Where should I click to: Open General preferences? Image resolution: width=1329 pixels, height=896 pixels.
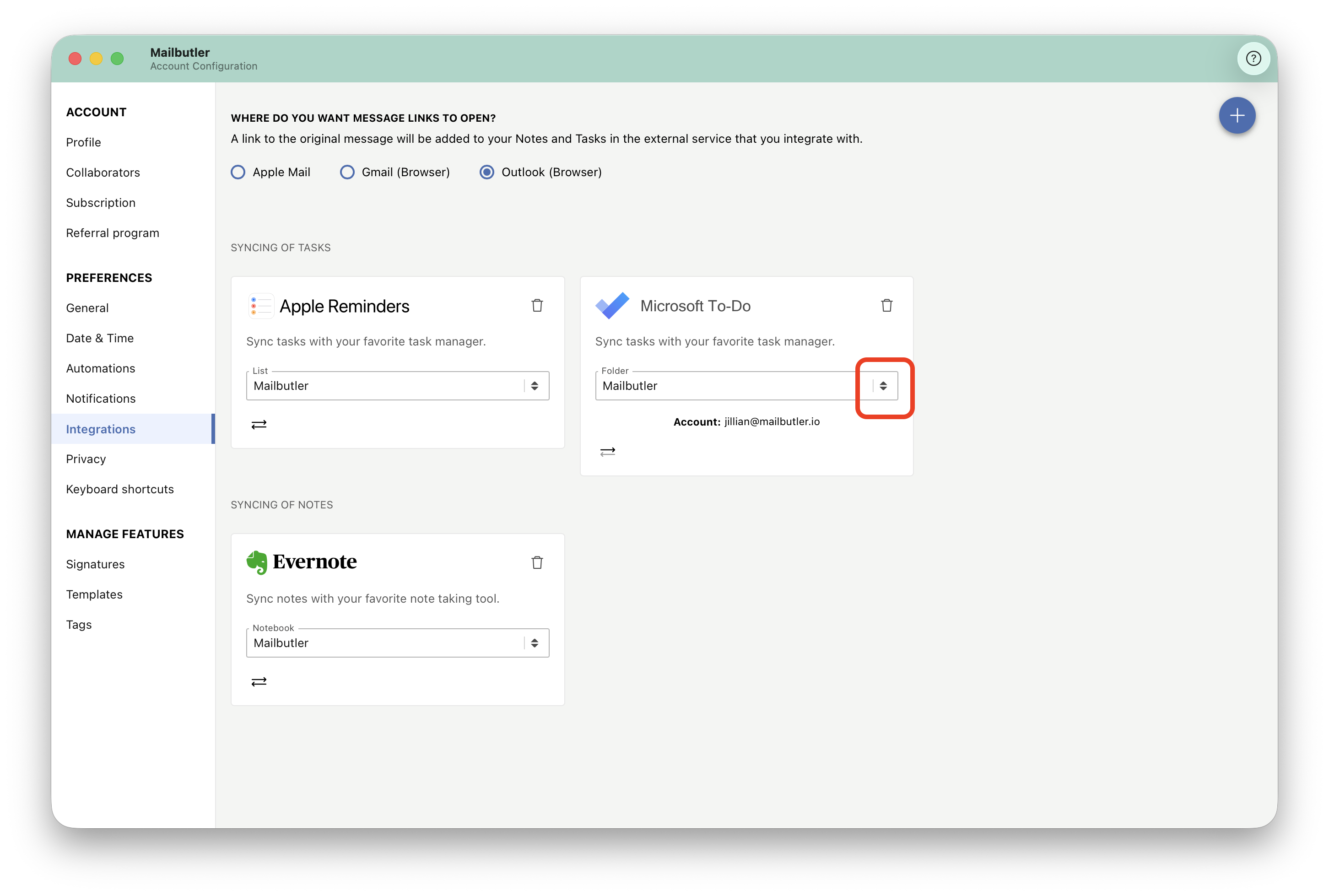(87, 308)
